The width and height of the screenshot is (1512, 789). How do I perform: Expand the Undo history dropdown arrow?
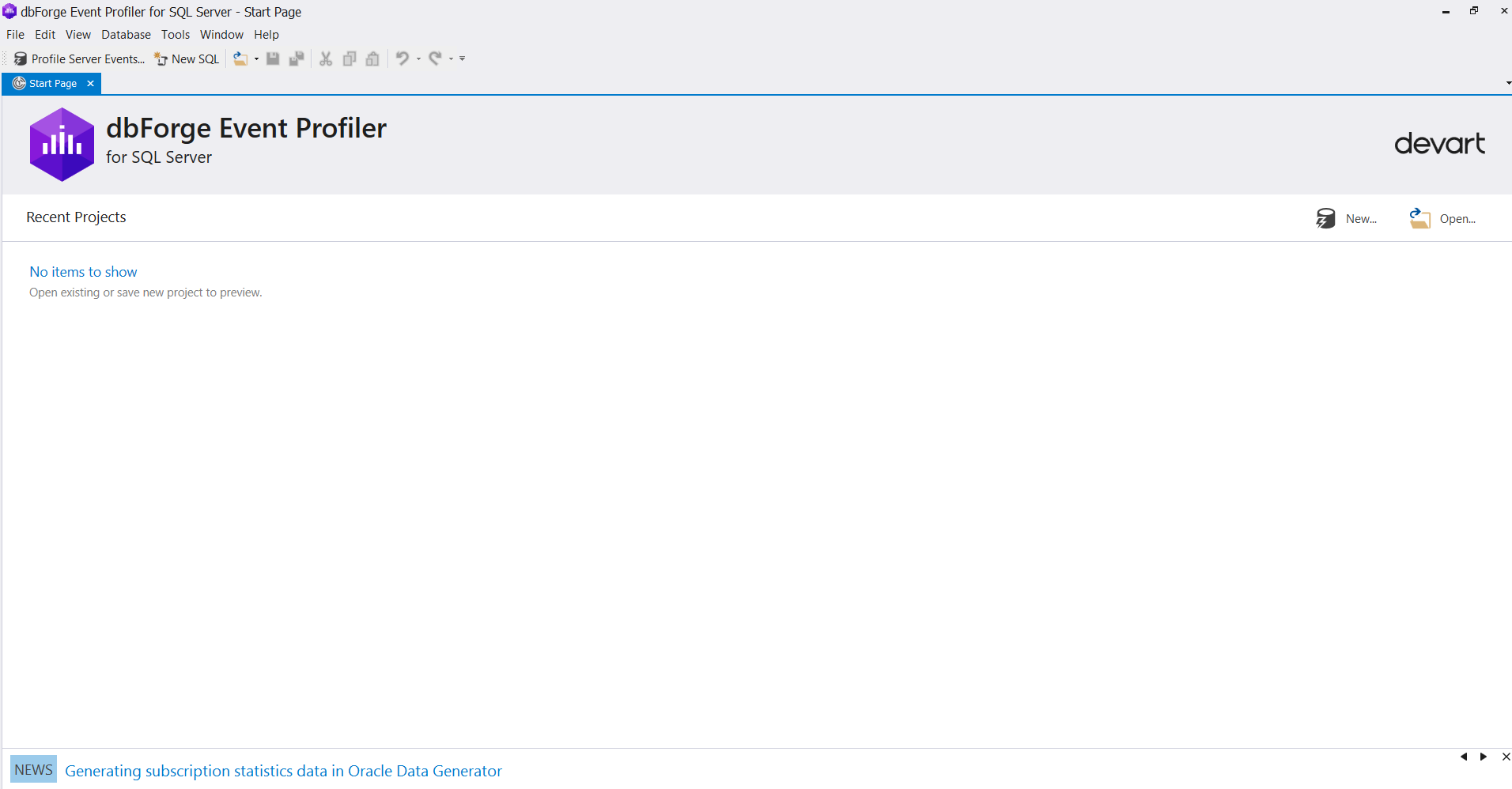tap(418, 59)
